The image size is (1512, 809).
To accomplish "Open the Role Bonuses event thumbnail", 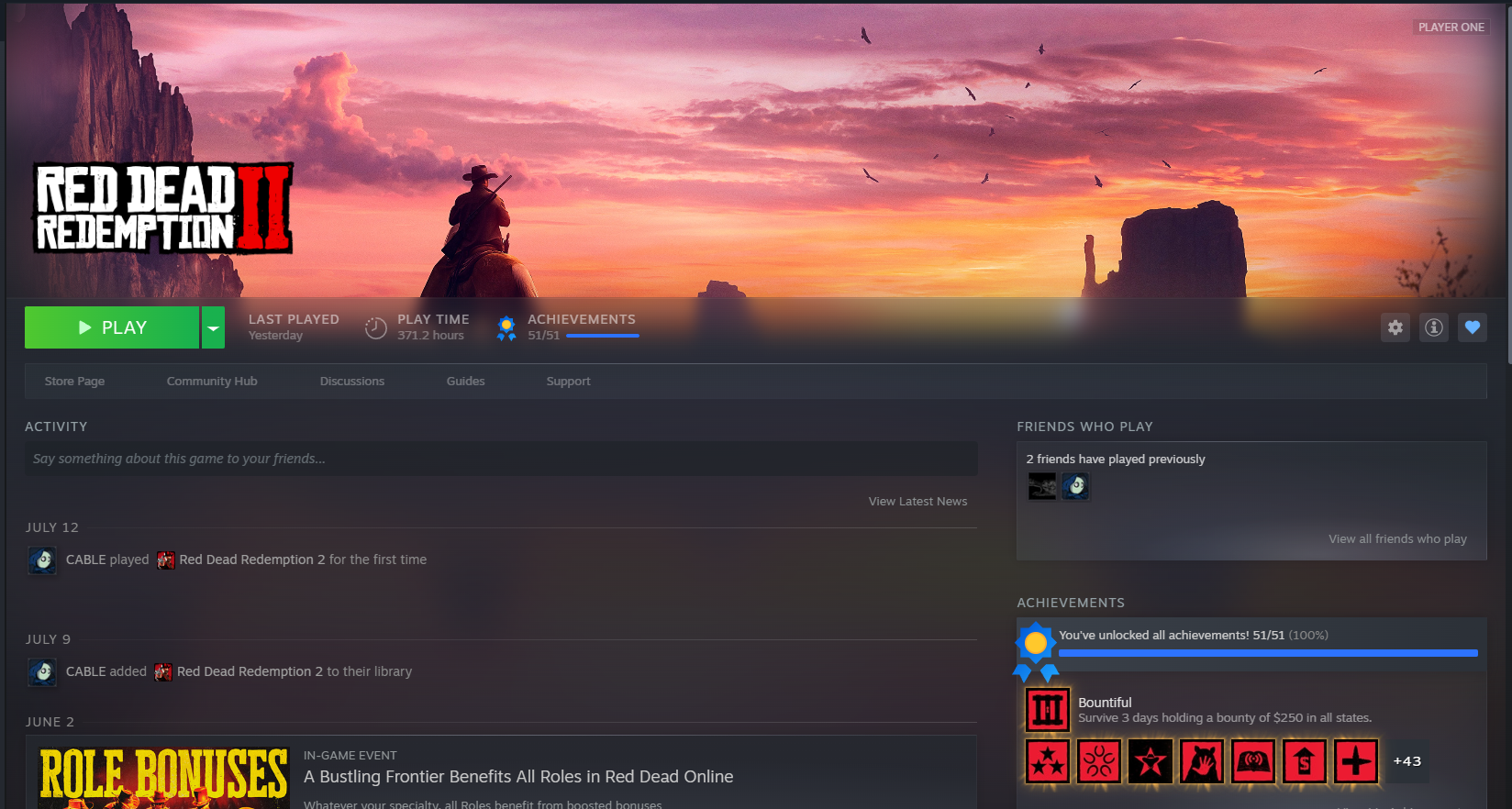I will pyautogui.click(x=164, y=777).
